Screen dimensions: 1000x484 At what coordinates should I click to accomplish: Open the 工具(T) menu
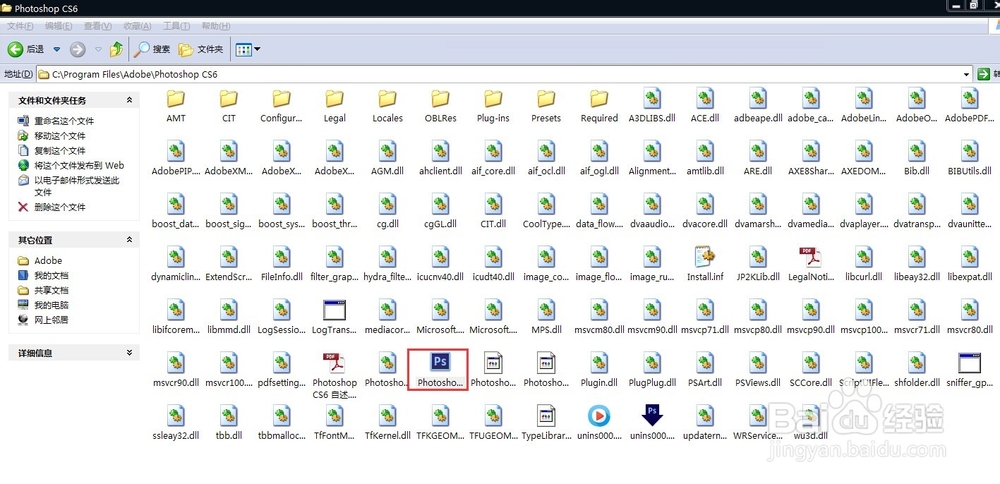click(x=176, y=26)
